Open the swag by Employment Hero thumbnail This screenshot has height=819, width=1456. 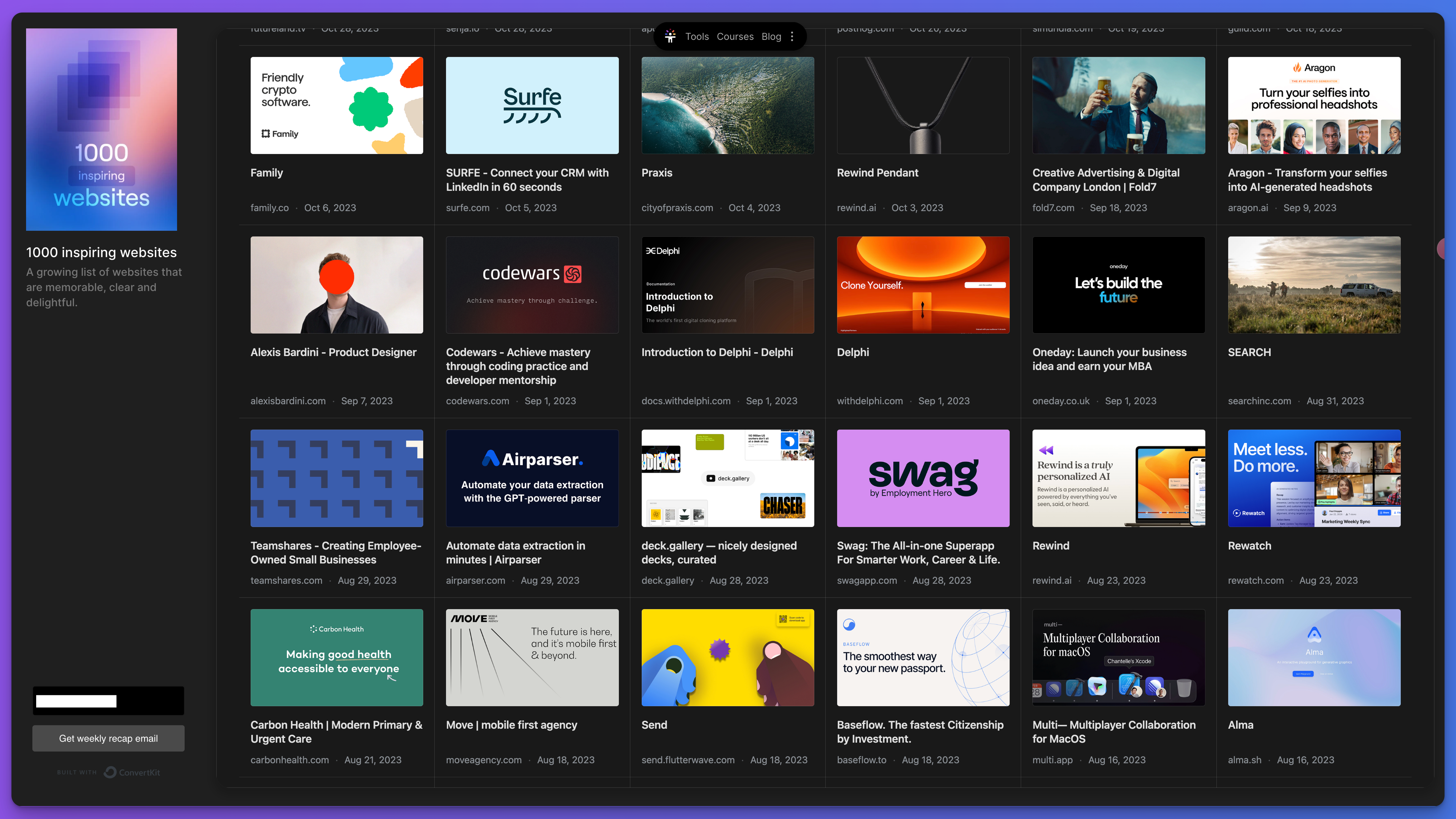click(923, 478)
